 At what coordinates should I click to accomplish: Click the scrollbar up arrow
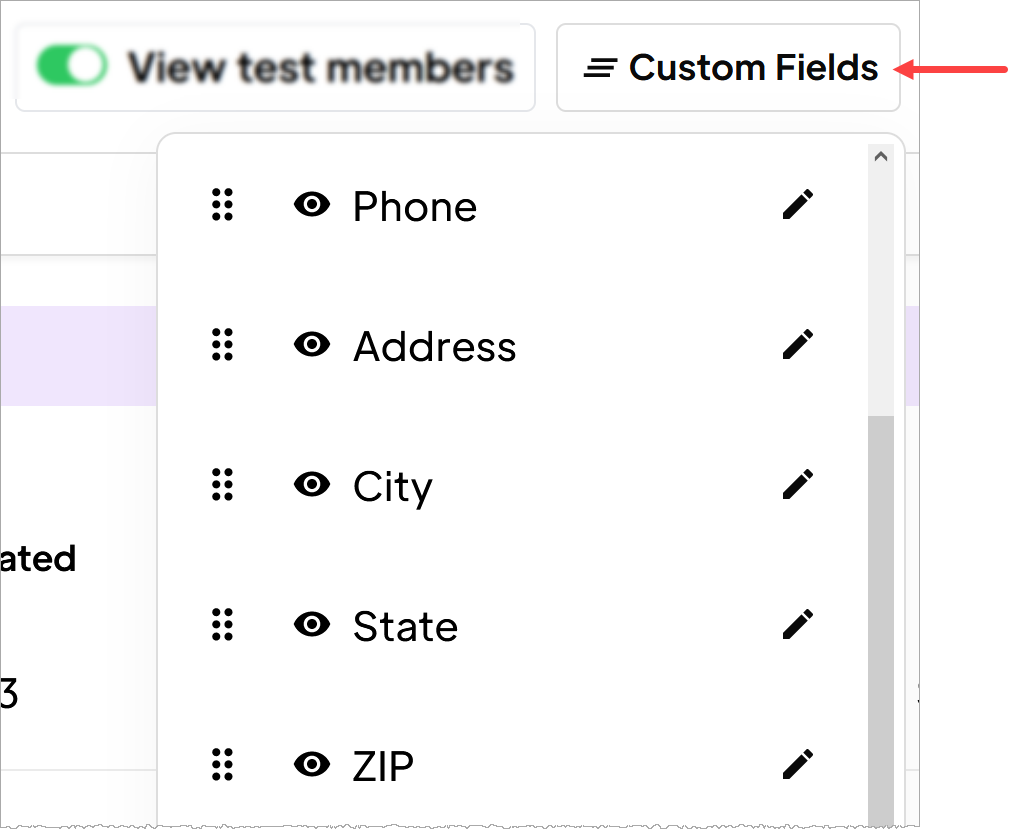point(881,156)
